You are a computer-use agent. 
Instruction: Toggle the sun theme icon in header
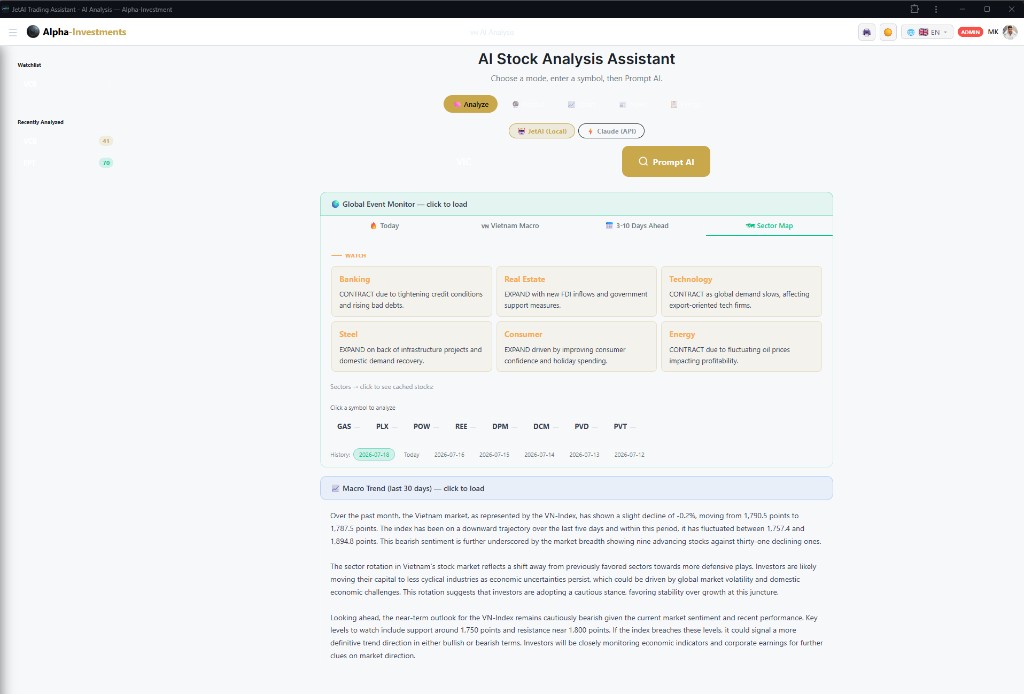888,32
